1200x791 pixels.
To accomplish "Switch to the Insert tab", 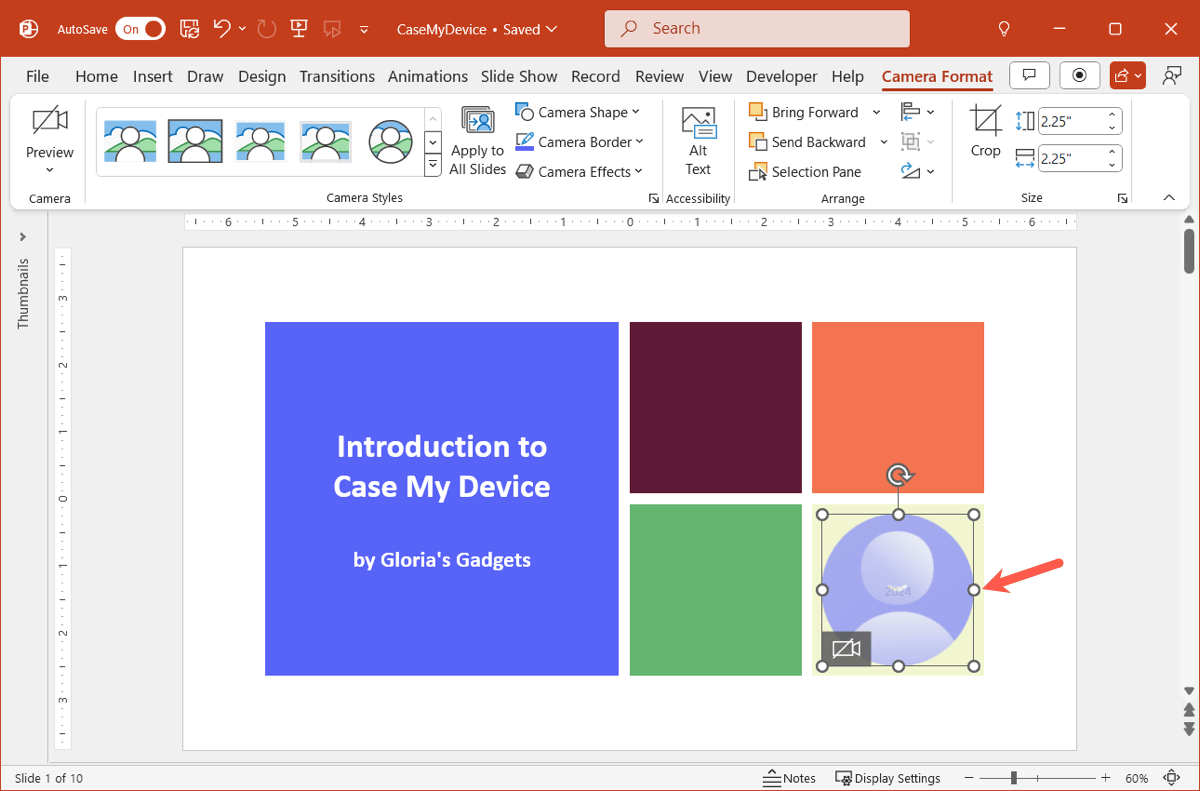I will coord(153,76).
